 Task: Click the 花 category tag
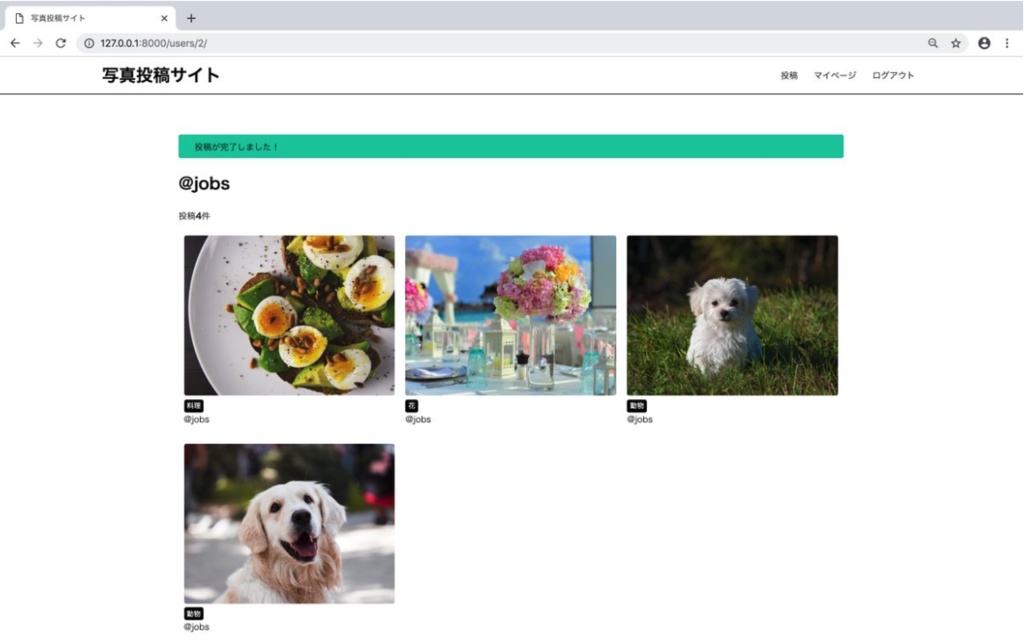point(411,406)
